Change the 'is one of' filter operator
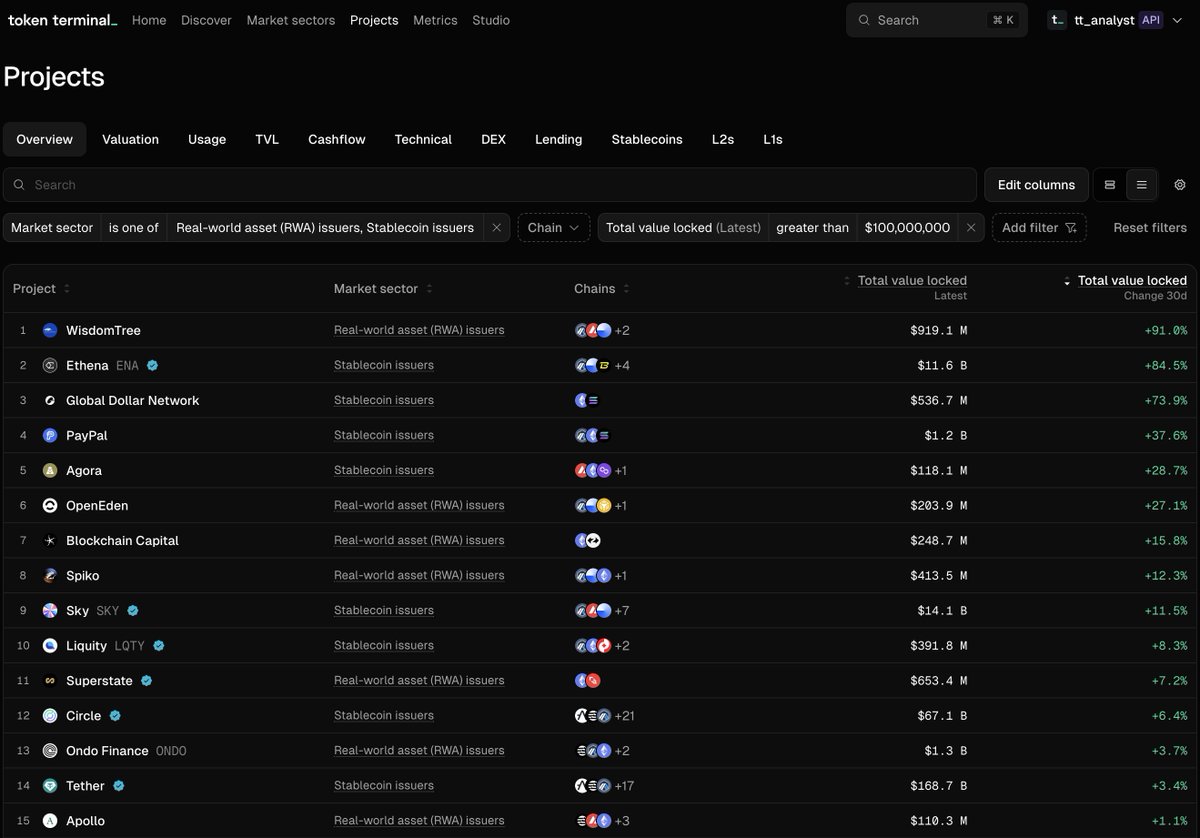 pos(134,228)
